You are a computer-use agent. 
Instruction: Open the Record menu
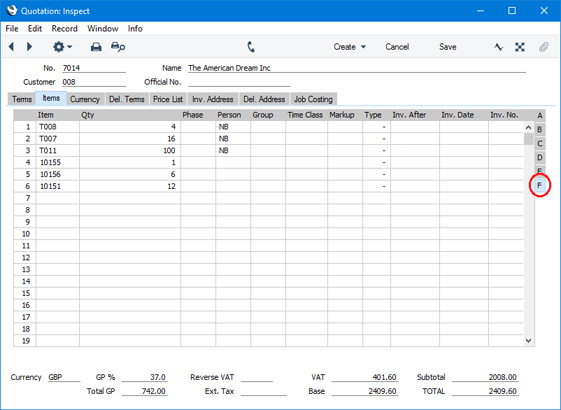tap(64, 29)
